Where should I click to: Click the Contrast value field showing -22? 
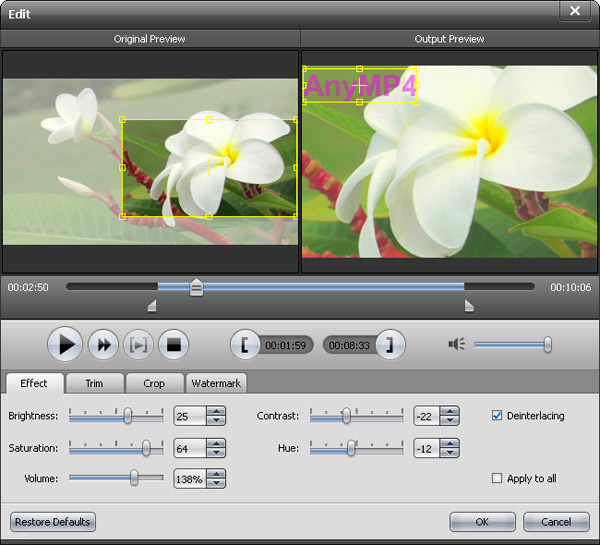pyautogui.click(x=427, y=416)
